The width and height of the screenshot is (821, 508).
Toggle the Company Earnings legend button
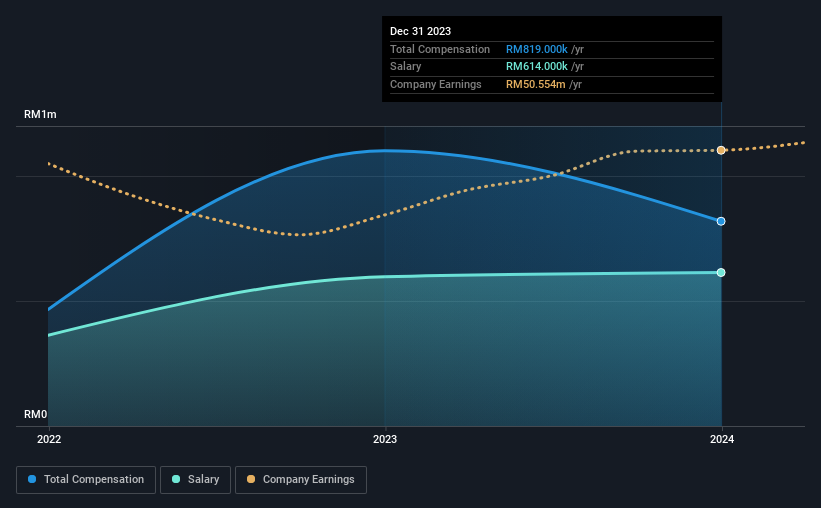tap(301, 480)
